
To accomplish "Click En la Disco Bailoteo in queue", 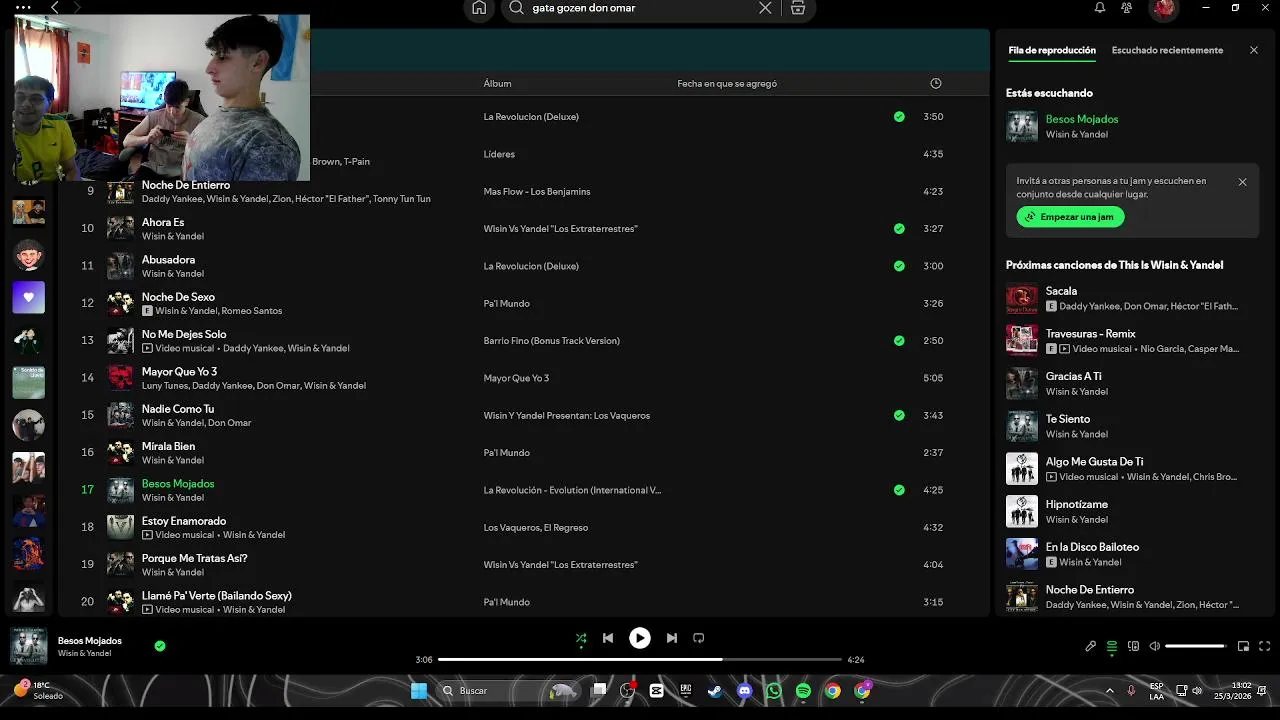I will tap(1092, 547).
